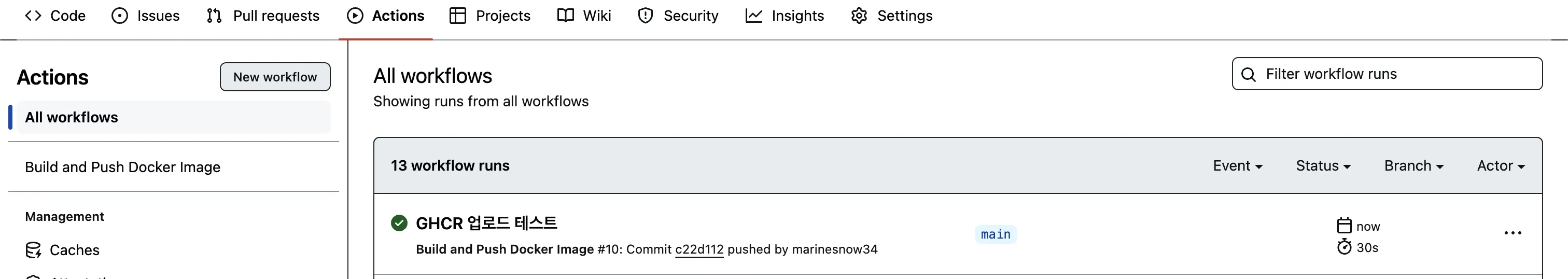Select All workflows in sidebar
Image resolution: width=1568 pixels, height=279 pixels.
pos(72,117)
